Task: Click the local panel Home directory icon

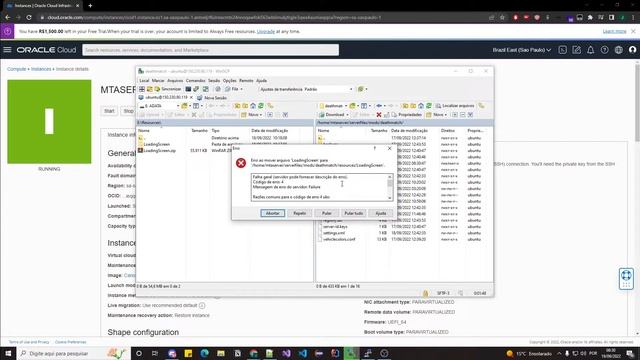Action: pos(253,106)
